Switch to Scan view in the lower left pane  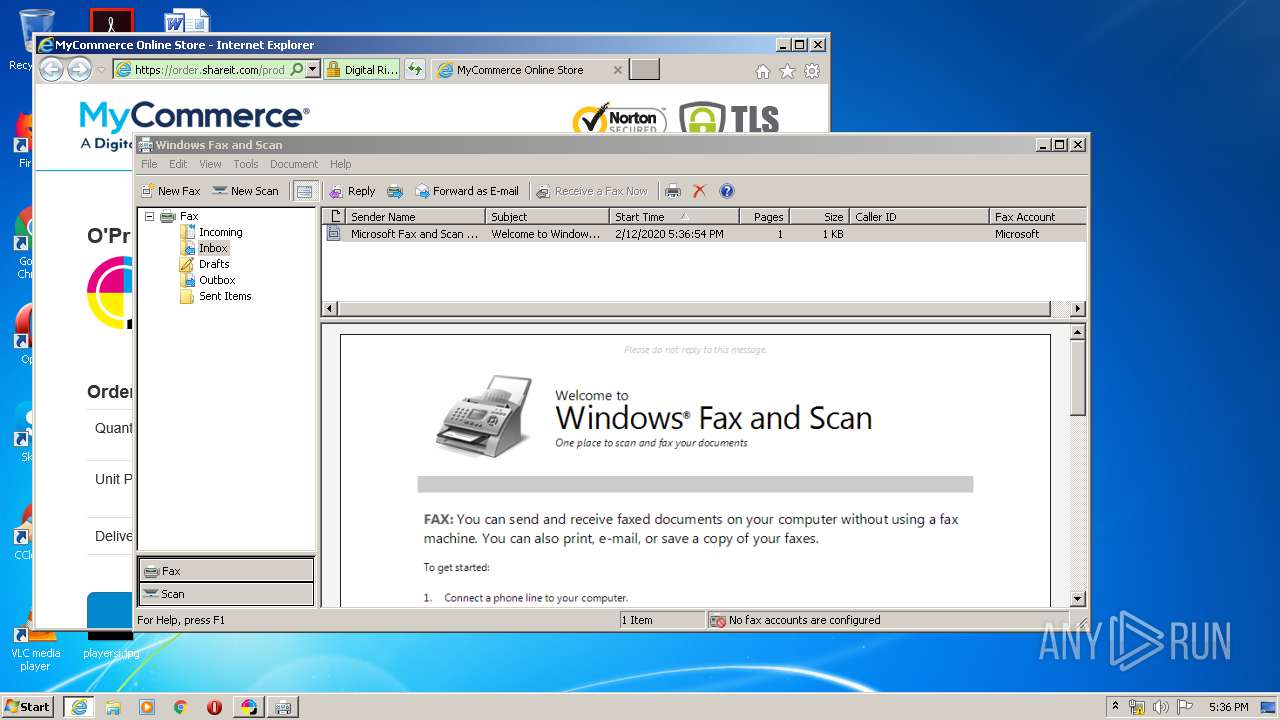(226, 594)
